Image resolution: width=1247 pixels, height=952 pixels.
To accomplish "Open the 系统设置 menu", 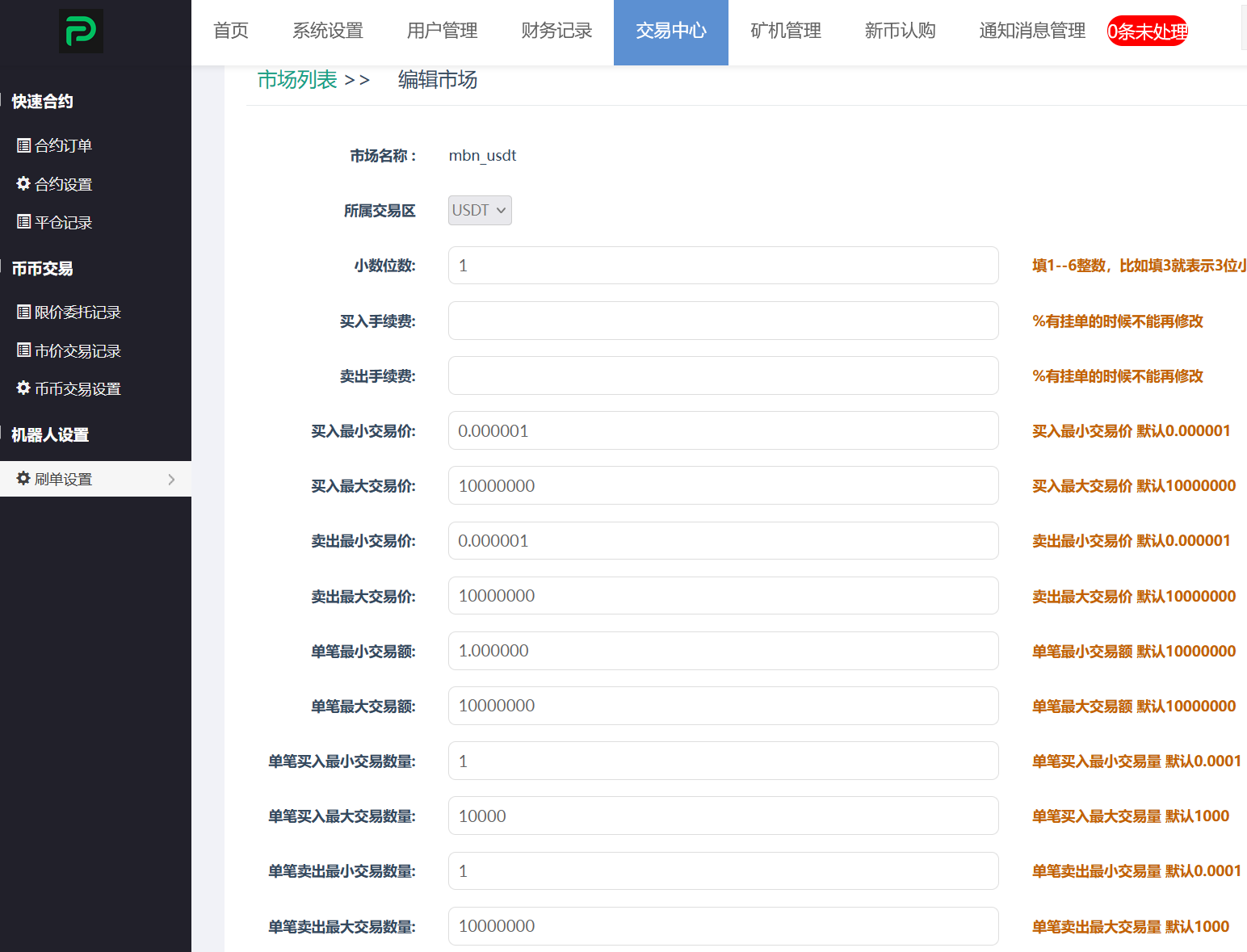I will click(328, 31).
